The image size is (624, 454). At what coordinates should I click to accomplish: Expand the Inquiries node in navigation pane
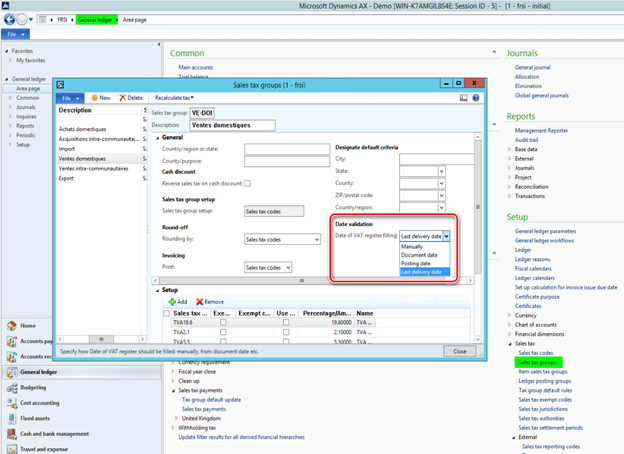pos(10,117)
